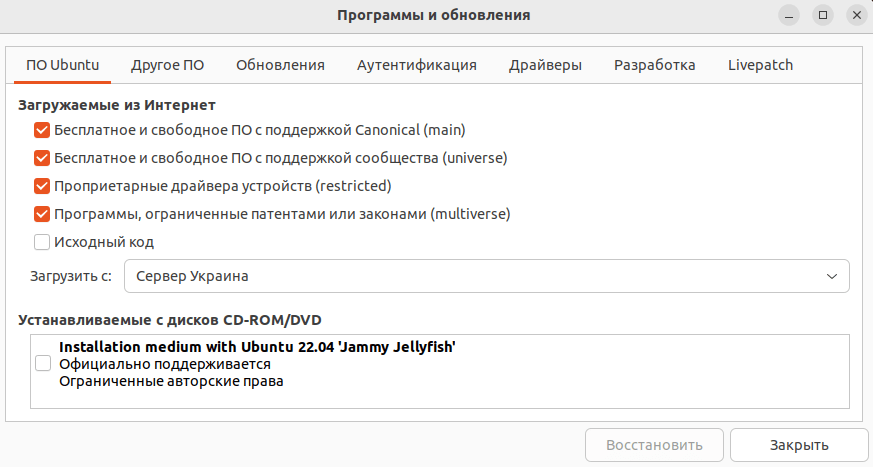873x467 pixels.
Task: Select the ПО Ubuntu tab
Action: tap(62, 65)
